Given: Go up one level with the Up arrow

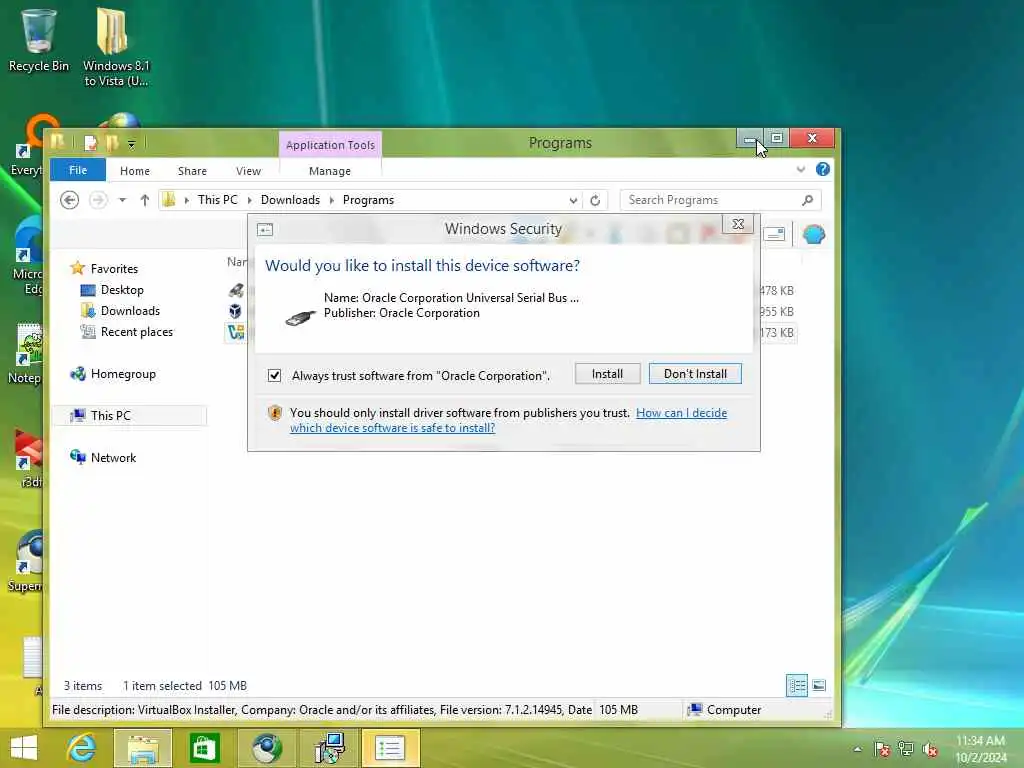Looking at the screenshot, I should [x=144, y=200].
